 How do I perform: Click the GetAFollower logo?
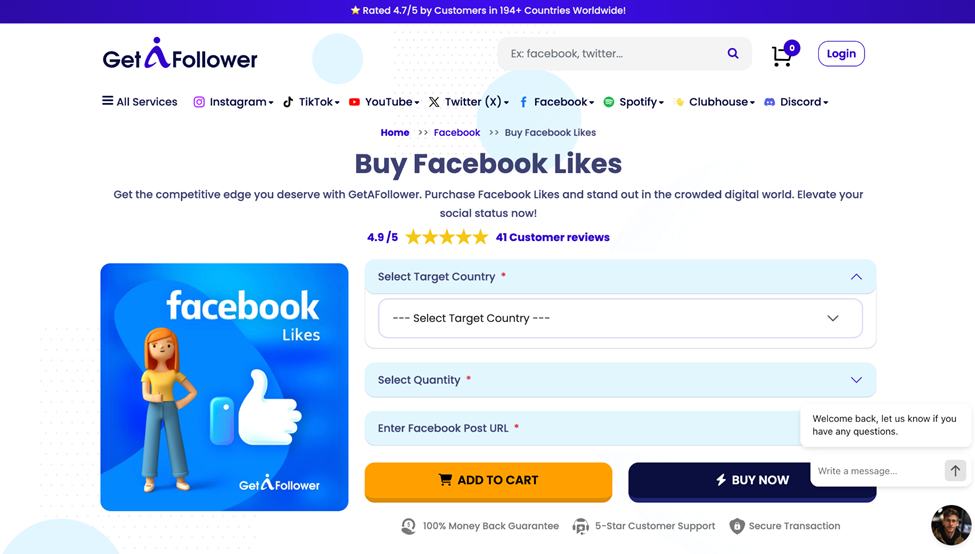(x=180, y=53)
